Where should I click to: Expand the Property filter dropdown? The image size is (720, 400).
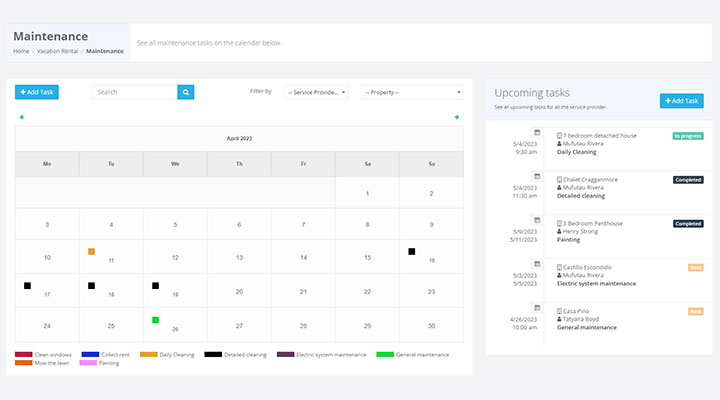[412, 92]
